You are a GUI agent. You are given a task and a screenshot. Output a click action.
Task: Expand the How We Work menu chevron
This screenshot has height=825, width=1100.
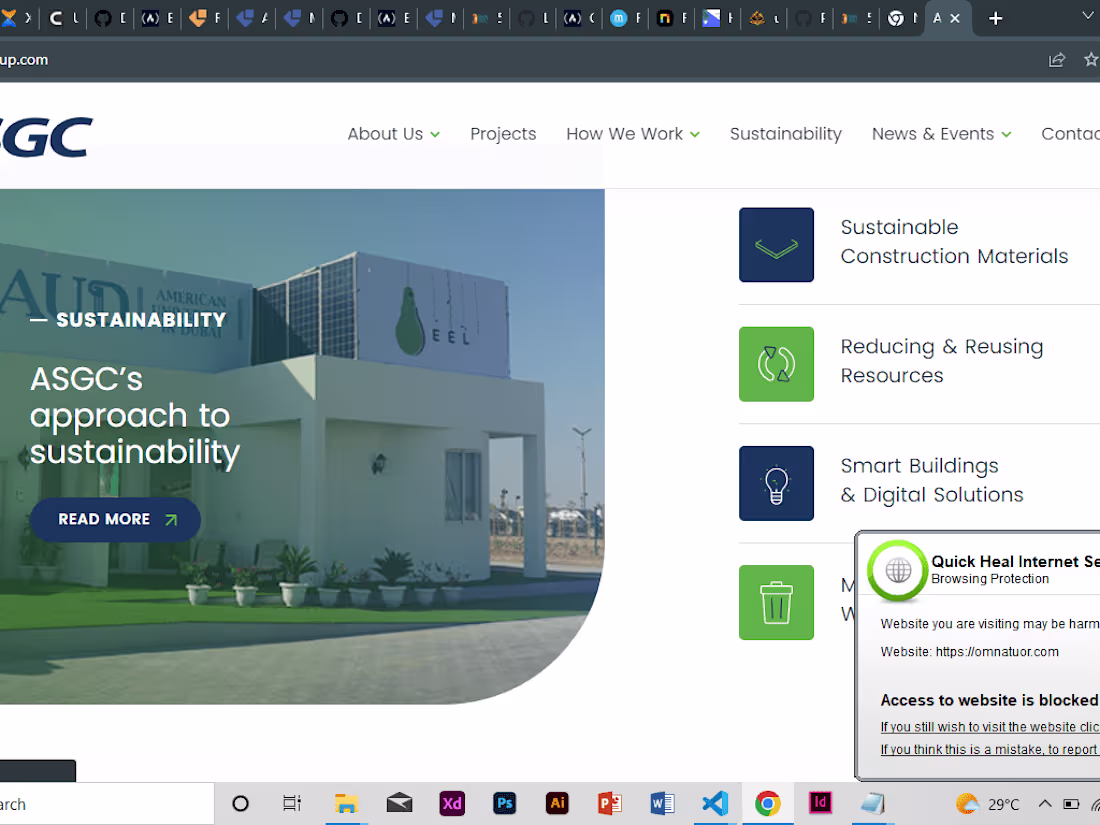(696, 134)
